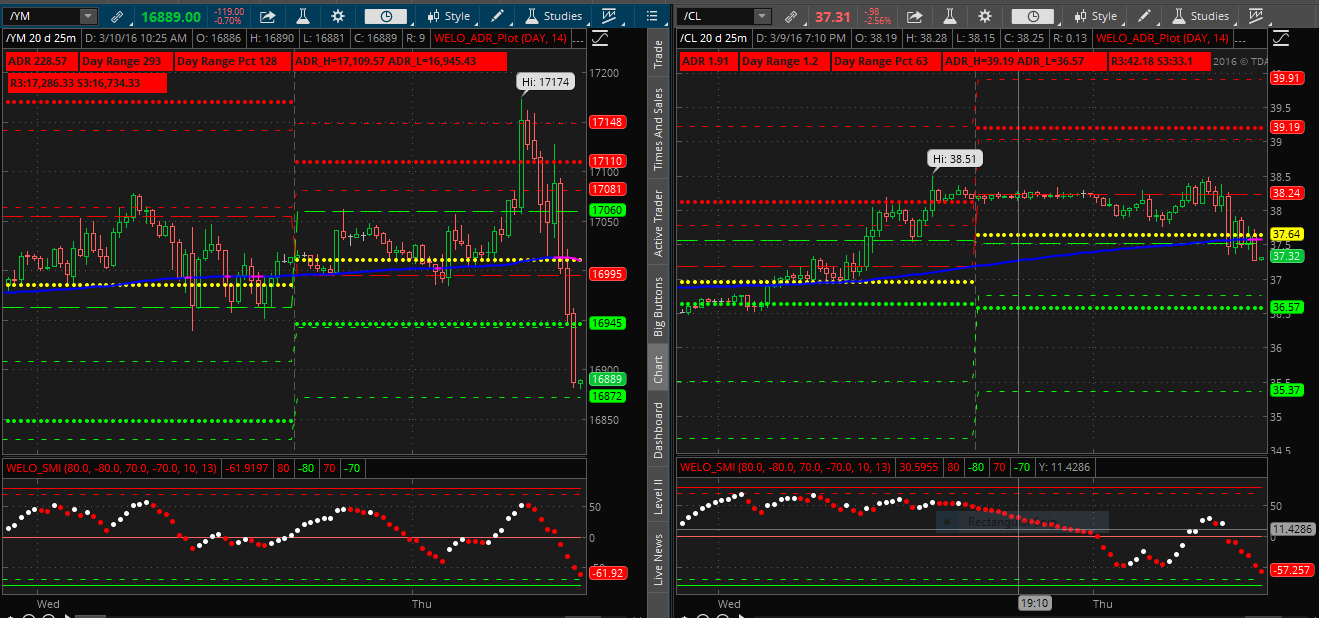Open the time frame clock button on /CL chart
Screen dimensions: 1319x618
click(x=1033, y=17)
